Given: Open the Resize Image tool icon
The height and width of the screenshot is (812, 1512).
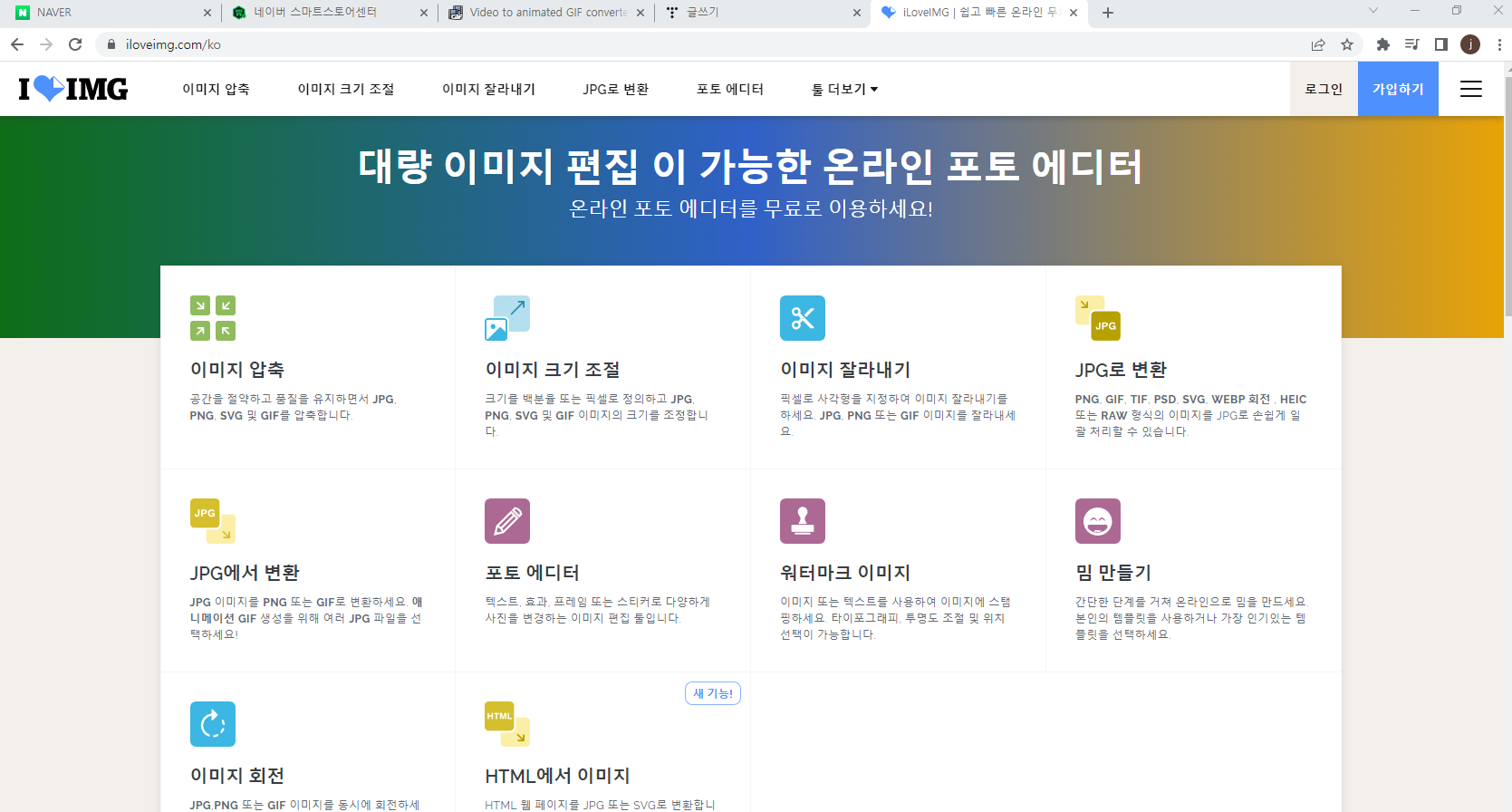Looking at the screenshot, I should pos(507,318).
